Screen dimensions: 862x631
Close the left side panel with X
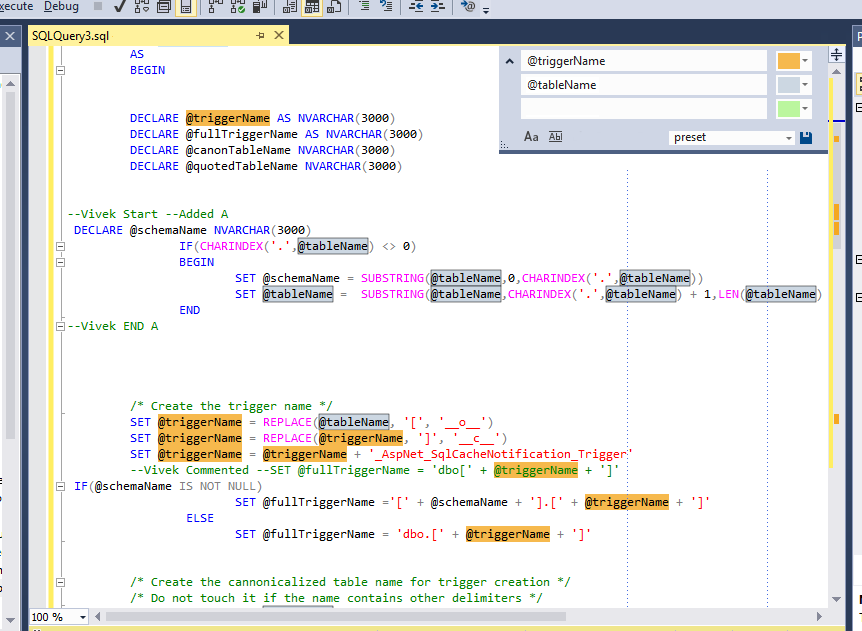tap(10, 36)
